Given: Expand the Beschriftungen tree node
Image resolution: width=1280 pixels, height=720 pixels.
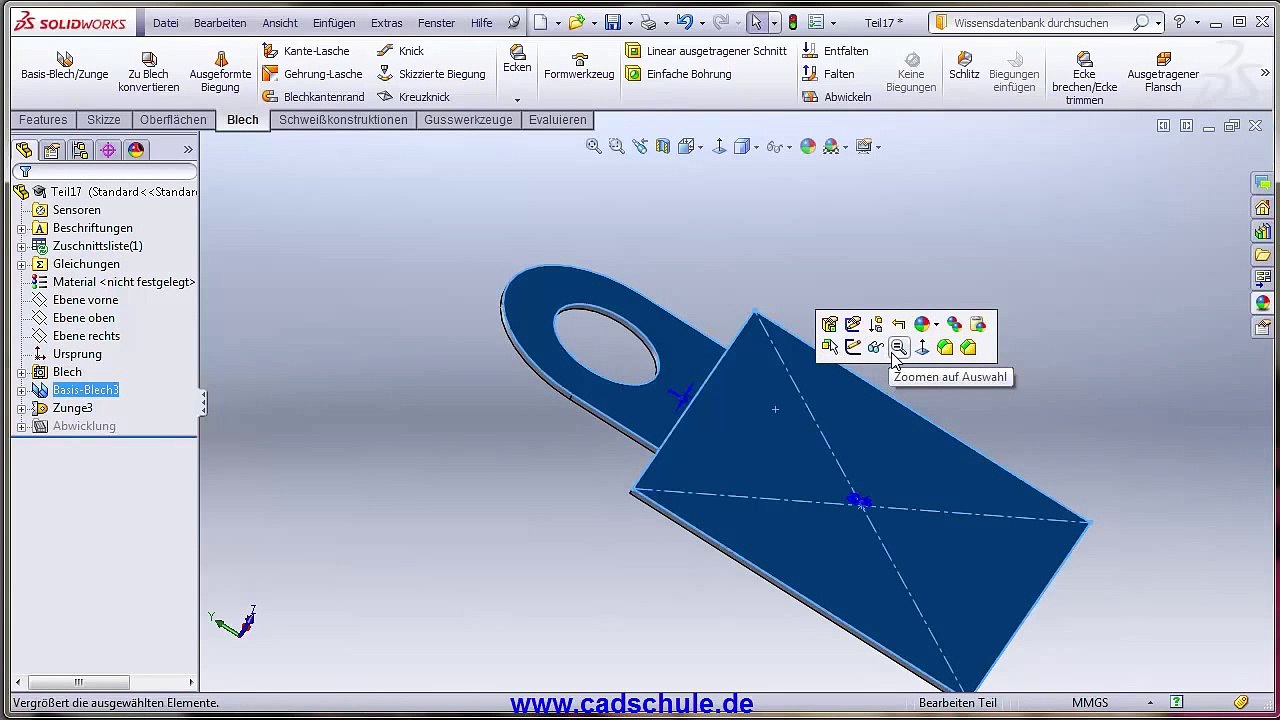Looking at the screenshot, I should click(x=22, y=228).
